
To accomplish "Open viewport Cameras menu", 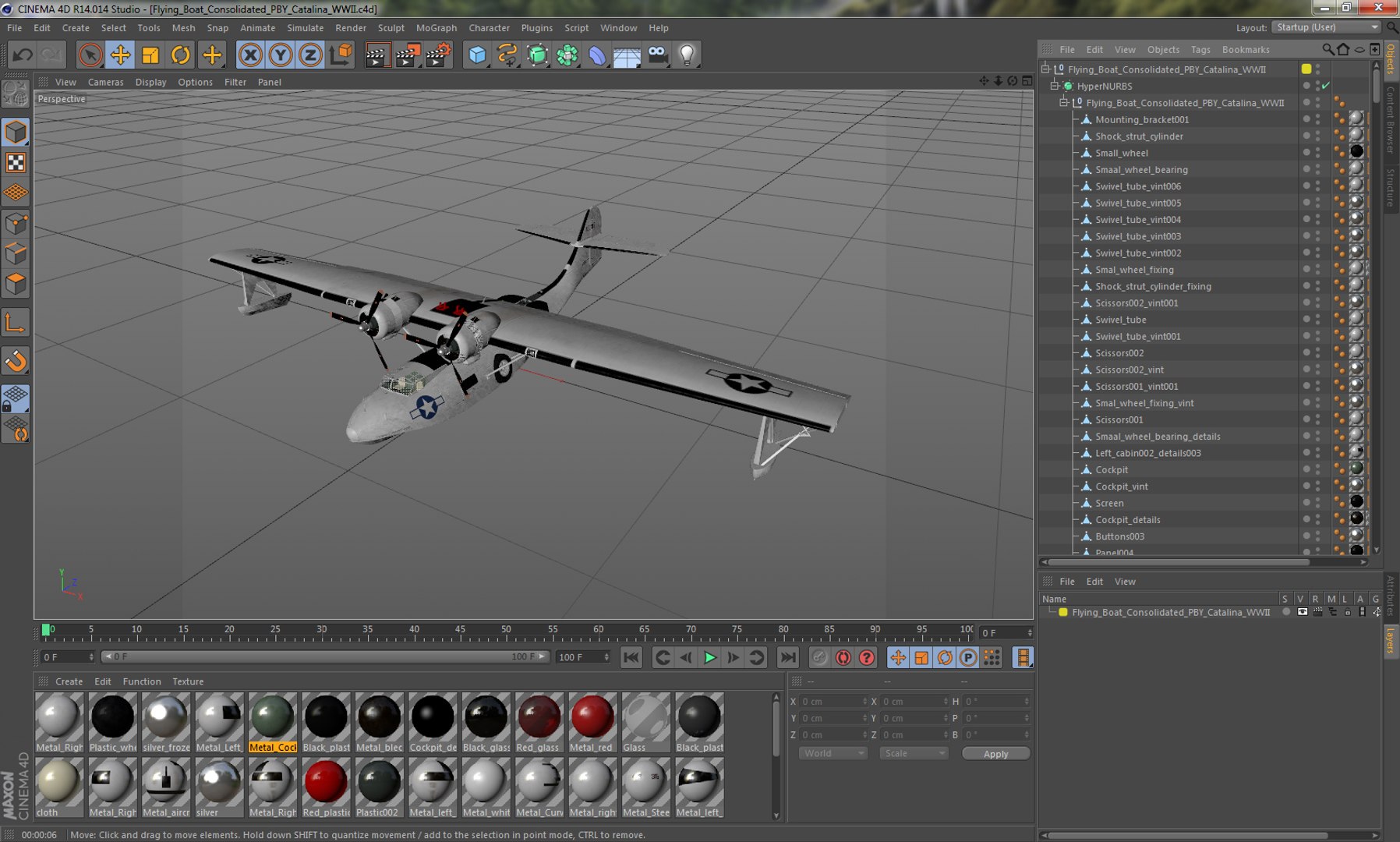I will click(105, 82).
